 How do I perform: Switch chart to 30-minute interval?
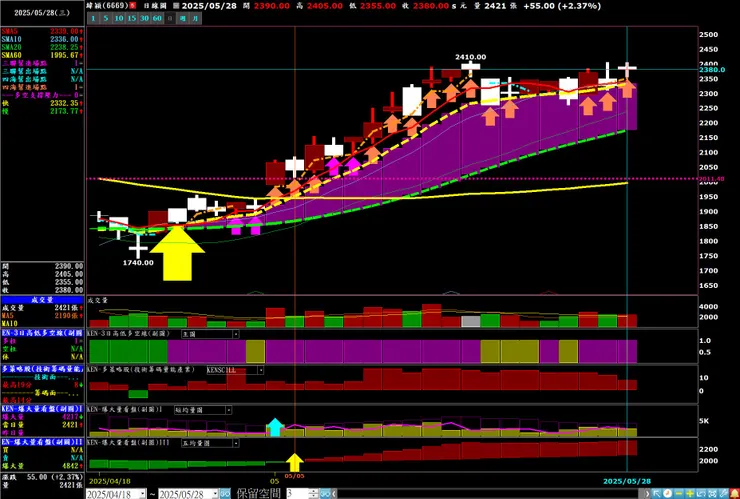[144, 18]
